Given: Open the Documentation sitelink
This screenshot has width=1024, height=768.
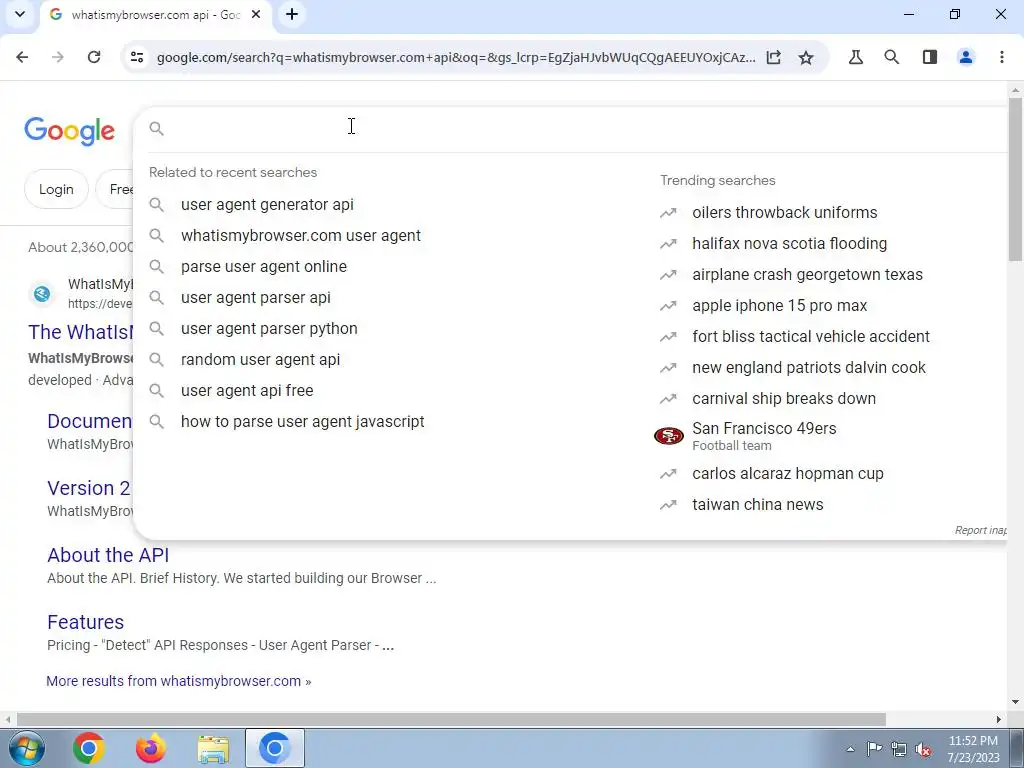Looking at the screenshot, I should 89,421.
